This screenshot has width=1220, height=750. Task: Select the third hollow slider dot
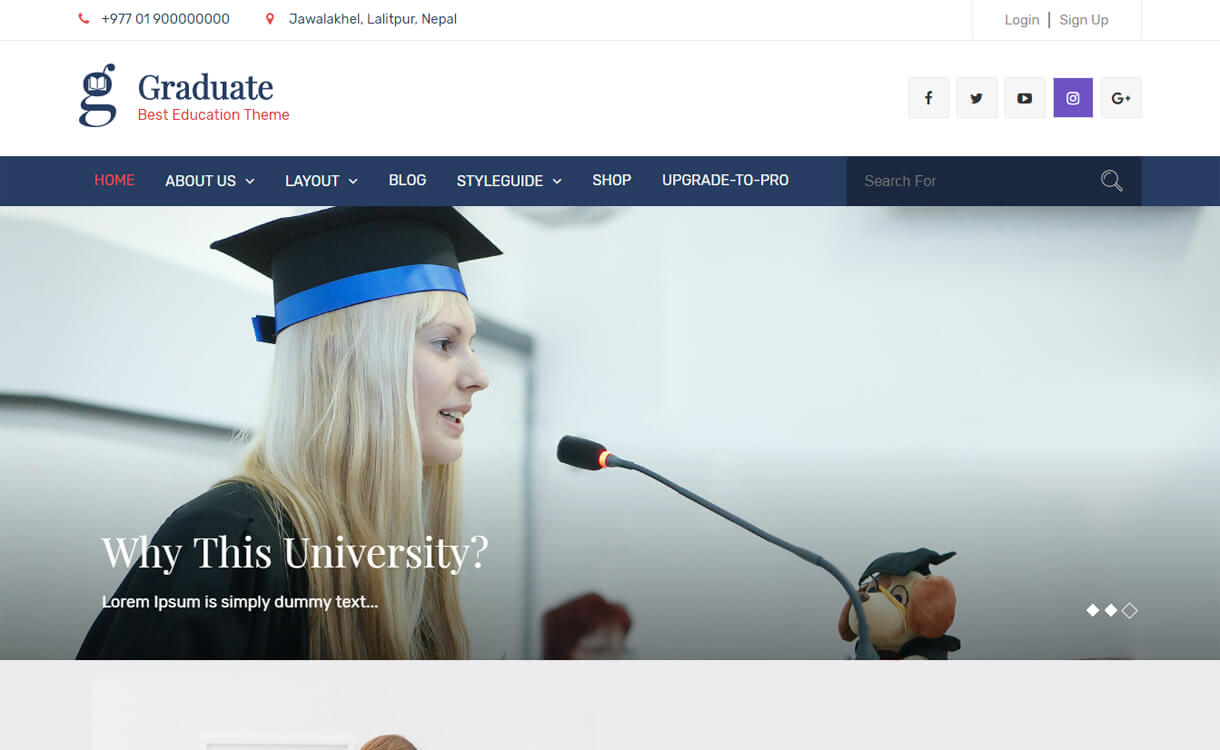[x=1129, y=610]
